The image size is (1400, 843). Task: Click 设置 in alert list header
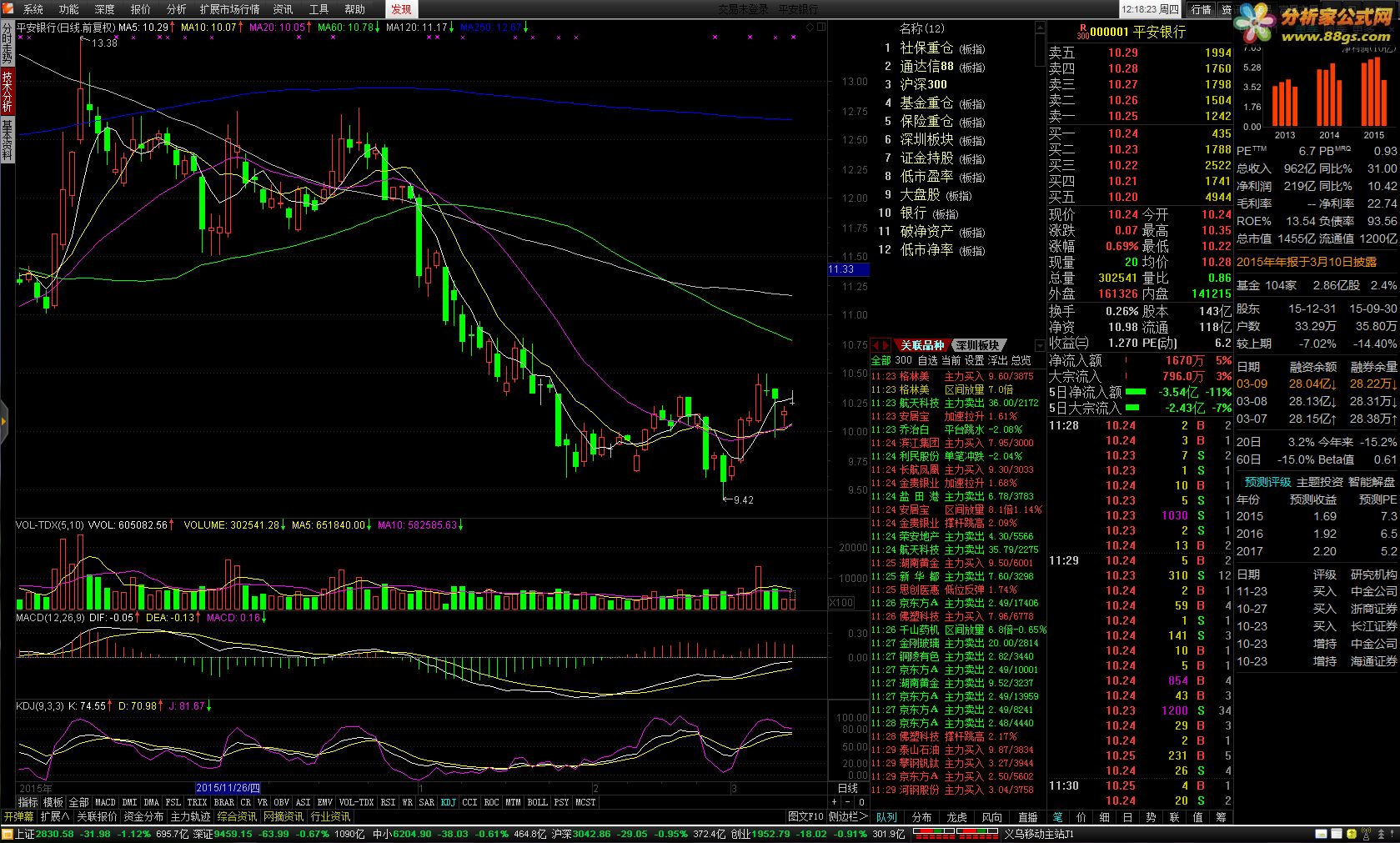coord(975,360)
